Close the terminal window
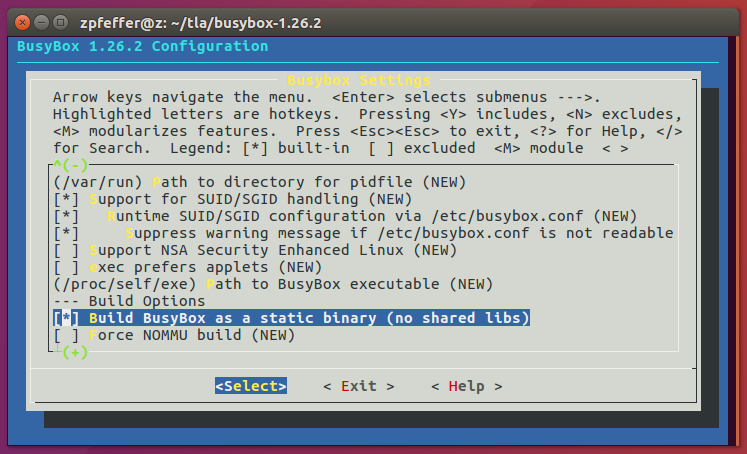 tap(22, 22)
